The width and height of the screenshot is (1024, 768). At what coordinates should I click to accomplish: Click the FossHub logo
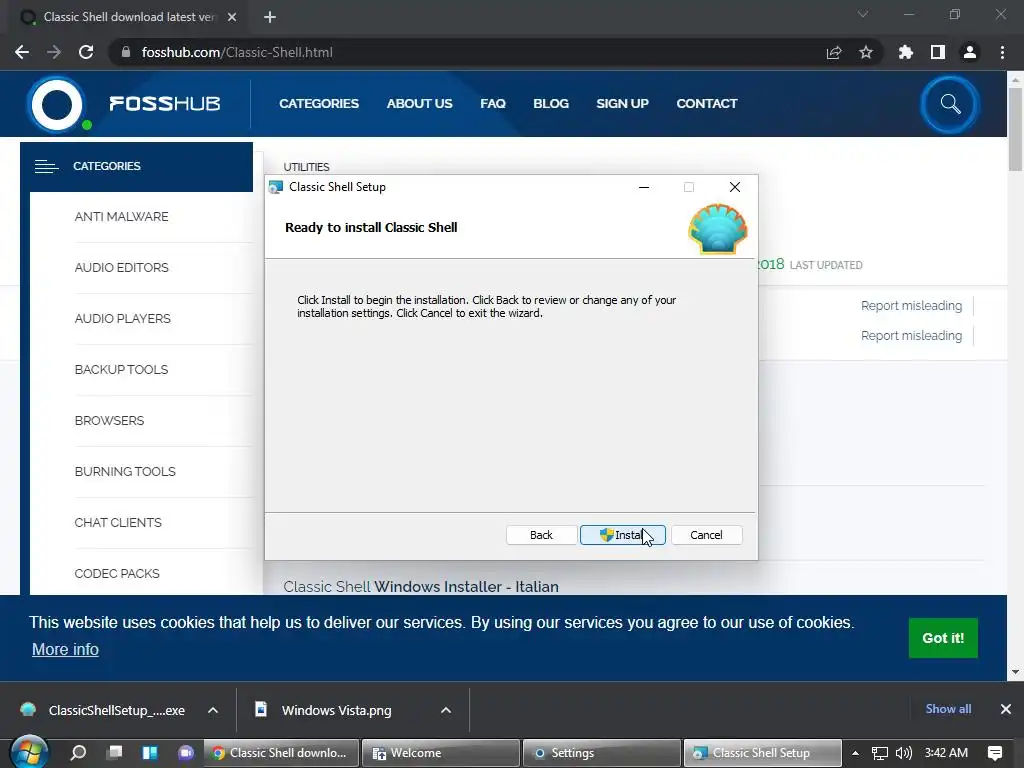point(125,104)
